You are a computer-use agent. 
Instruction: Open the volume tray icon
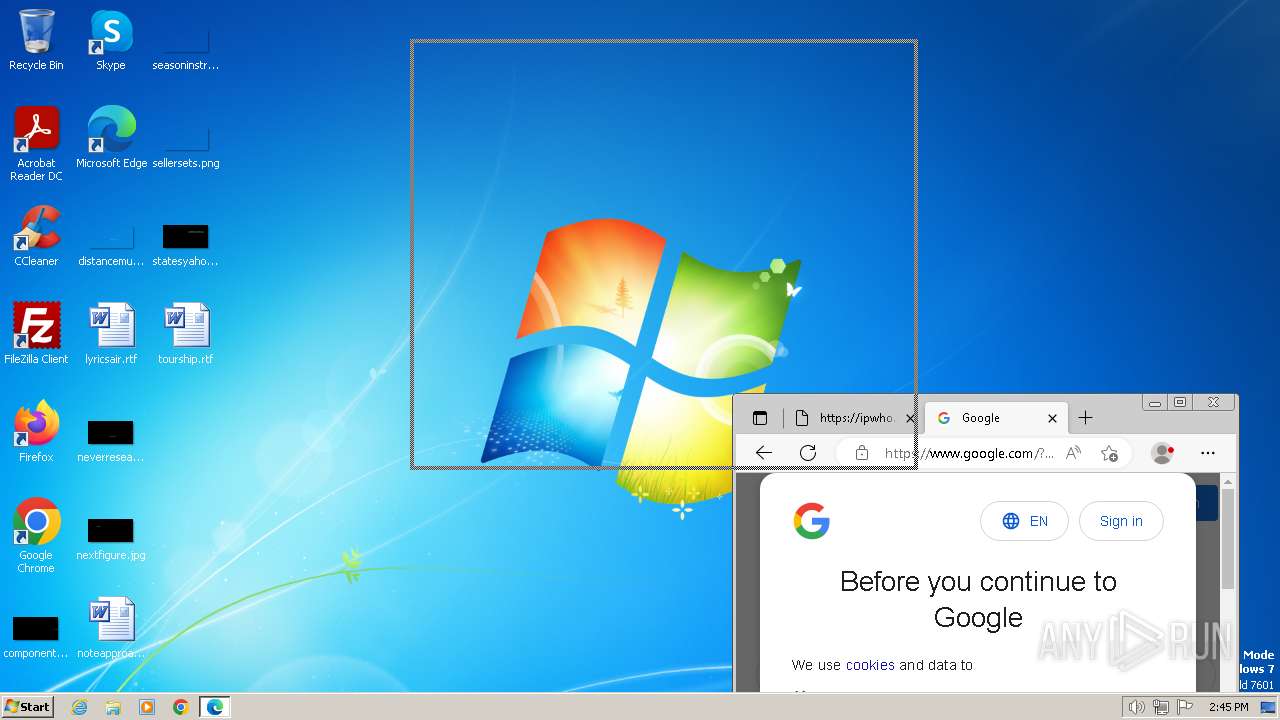click(x=1136, y=707)
